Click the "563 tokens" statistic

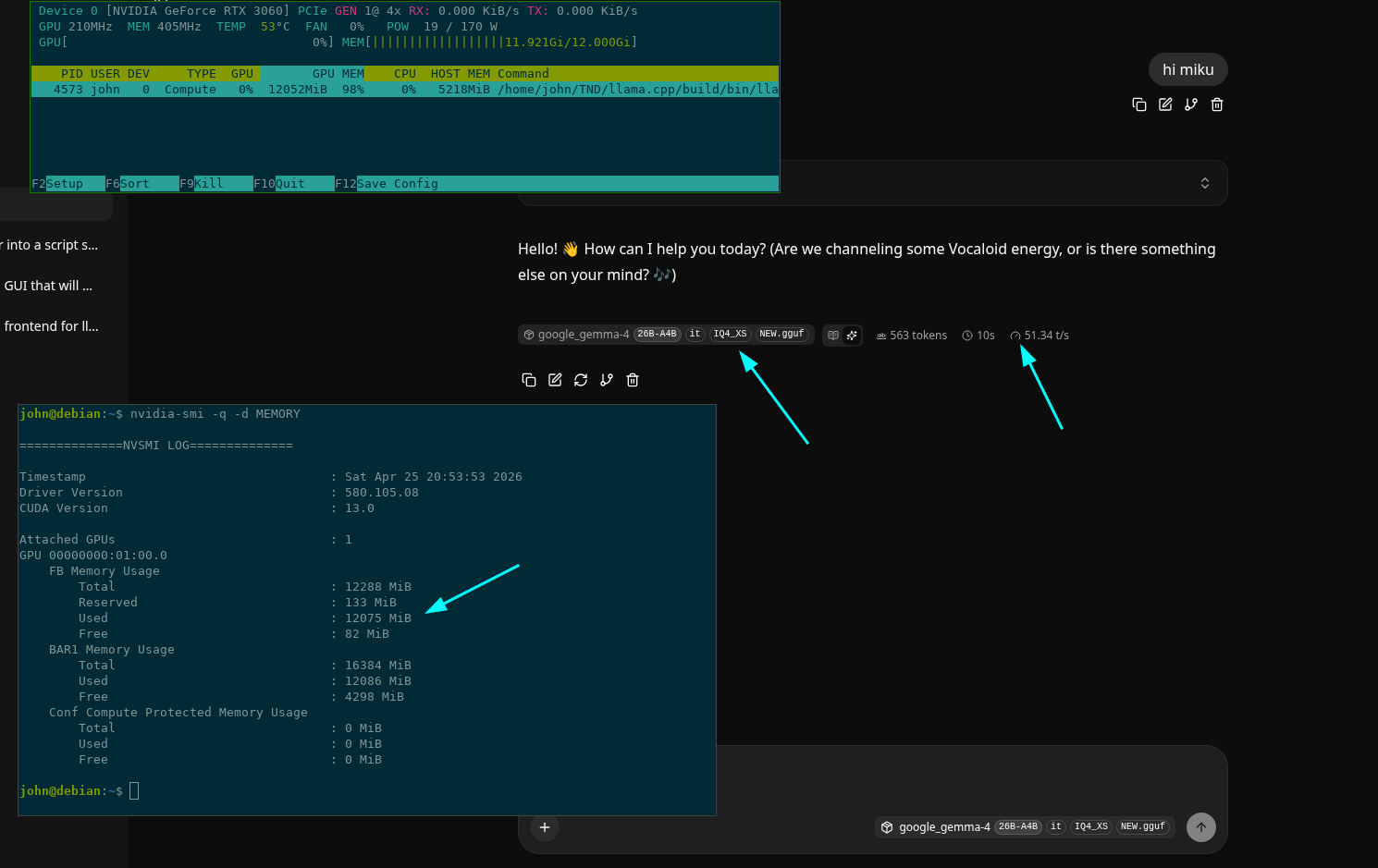coord(912,336)
